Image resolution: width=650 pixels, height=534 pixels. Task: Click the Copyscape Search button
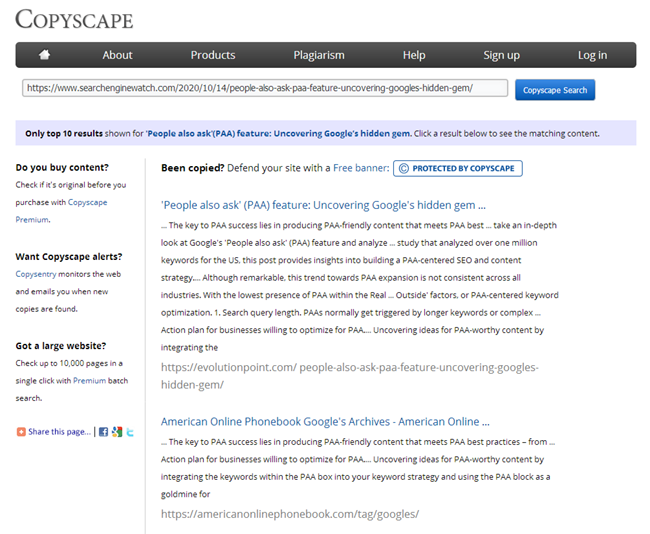pos(555,90)
